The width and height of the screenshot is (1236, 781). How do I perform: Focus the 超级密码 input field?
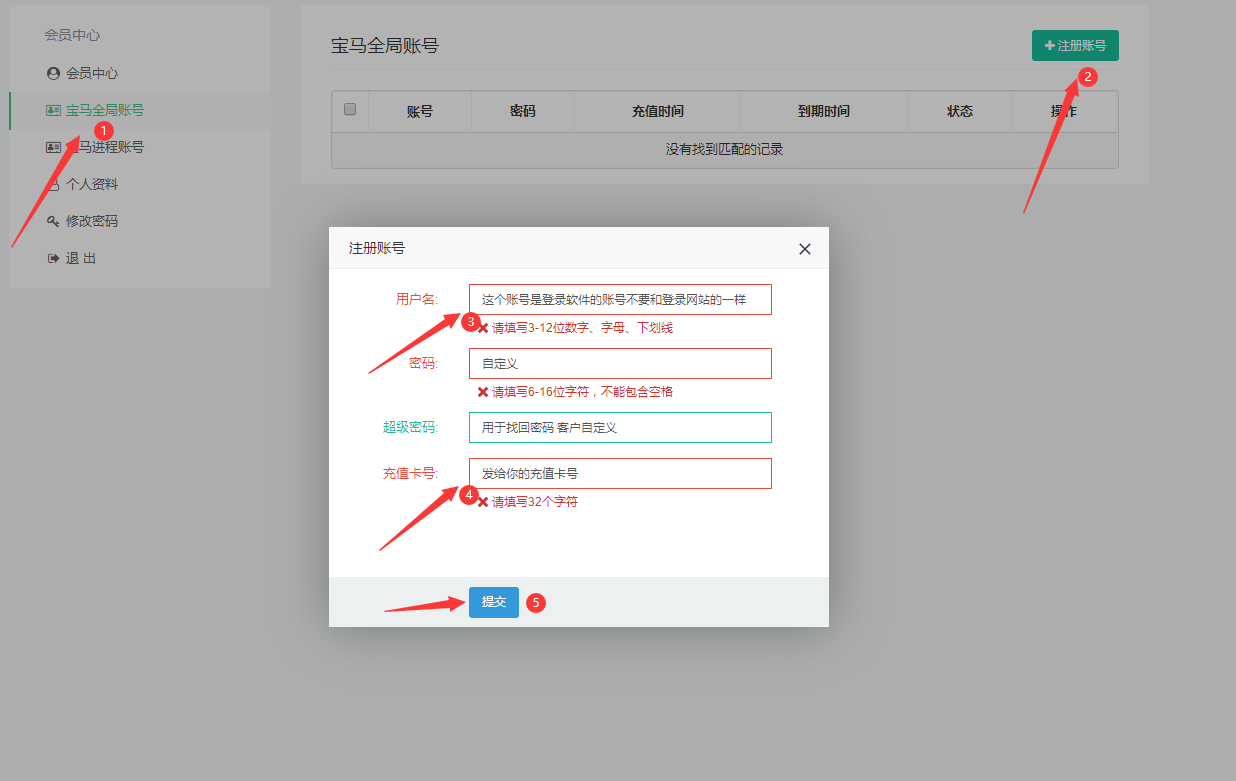tap(620, 427)
